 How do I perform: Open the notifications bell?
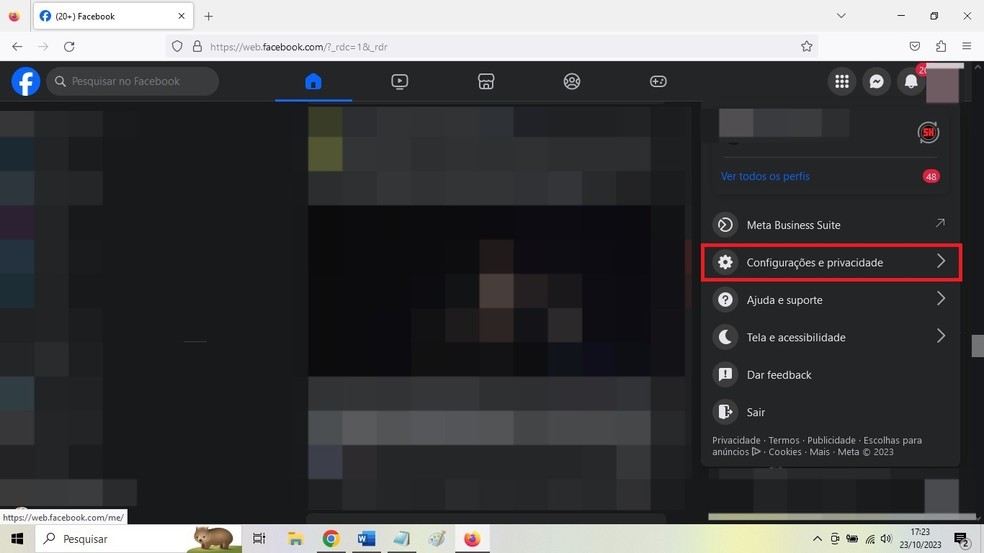point(911,82)
